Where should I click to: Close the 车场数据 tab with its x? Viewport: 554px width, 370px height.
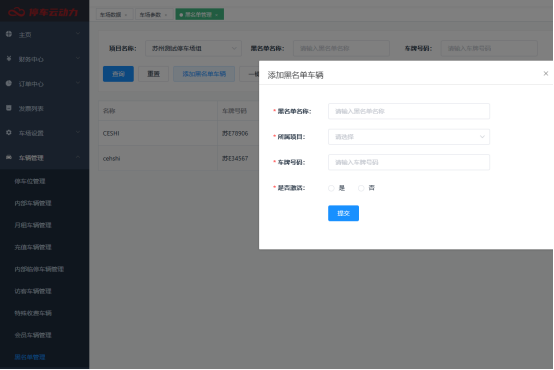pos(126,15)
